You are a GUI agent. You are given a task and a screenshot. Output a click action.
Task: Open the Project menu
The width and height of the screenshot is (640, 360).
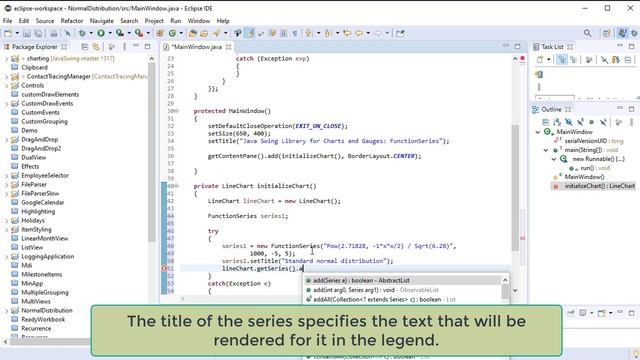coord(154,21)
